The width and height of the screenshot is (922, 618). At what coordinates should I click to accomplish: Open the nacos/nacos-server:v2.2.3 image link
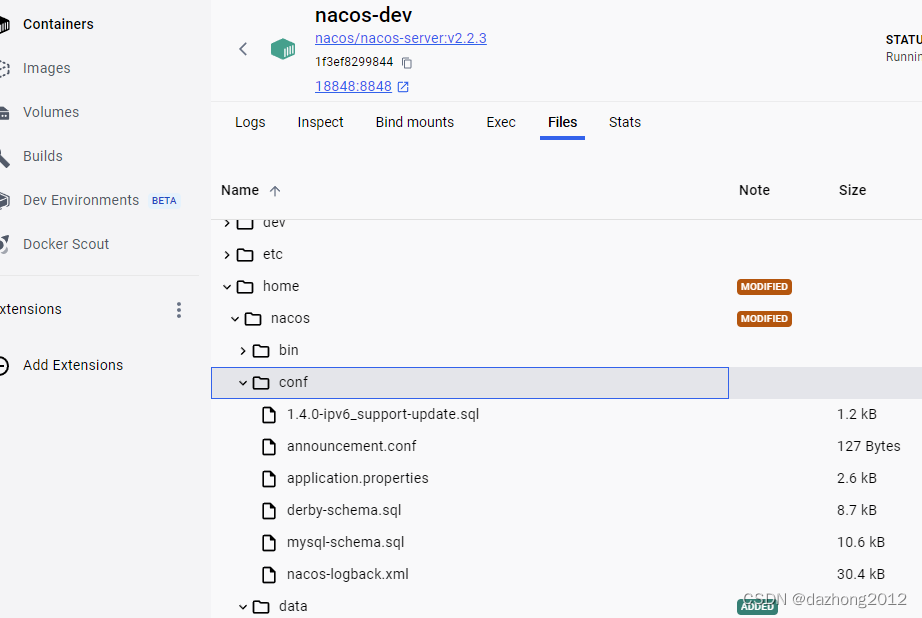pyautogui.click(x=400, y=38)
